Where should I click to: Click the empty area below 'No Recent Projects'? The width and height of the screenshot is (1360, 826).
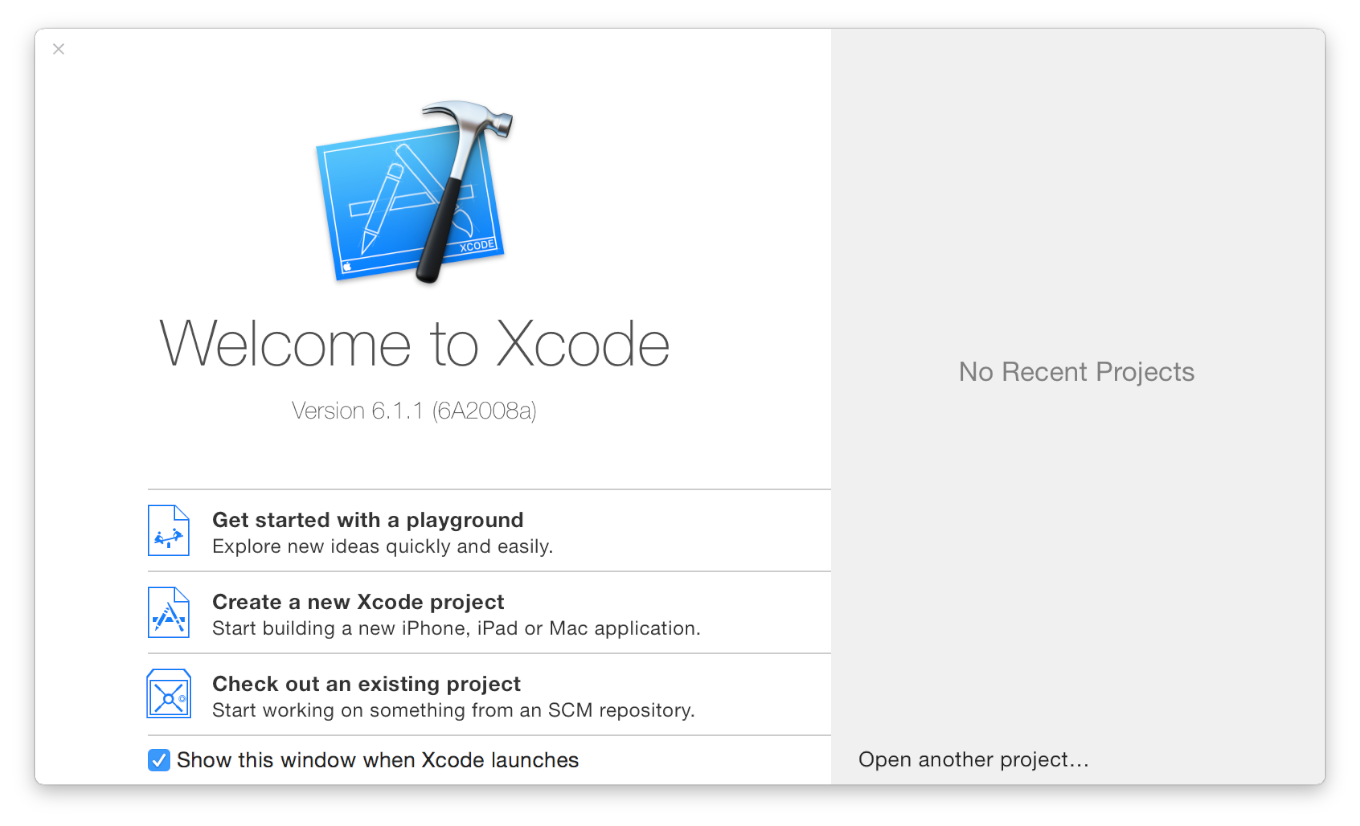[1076, 560]
